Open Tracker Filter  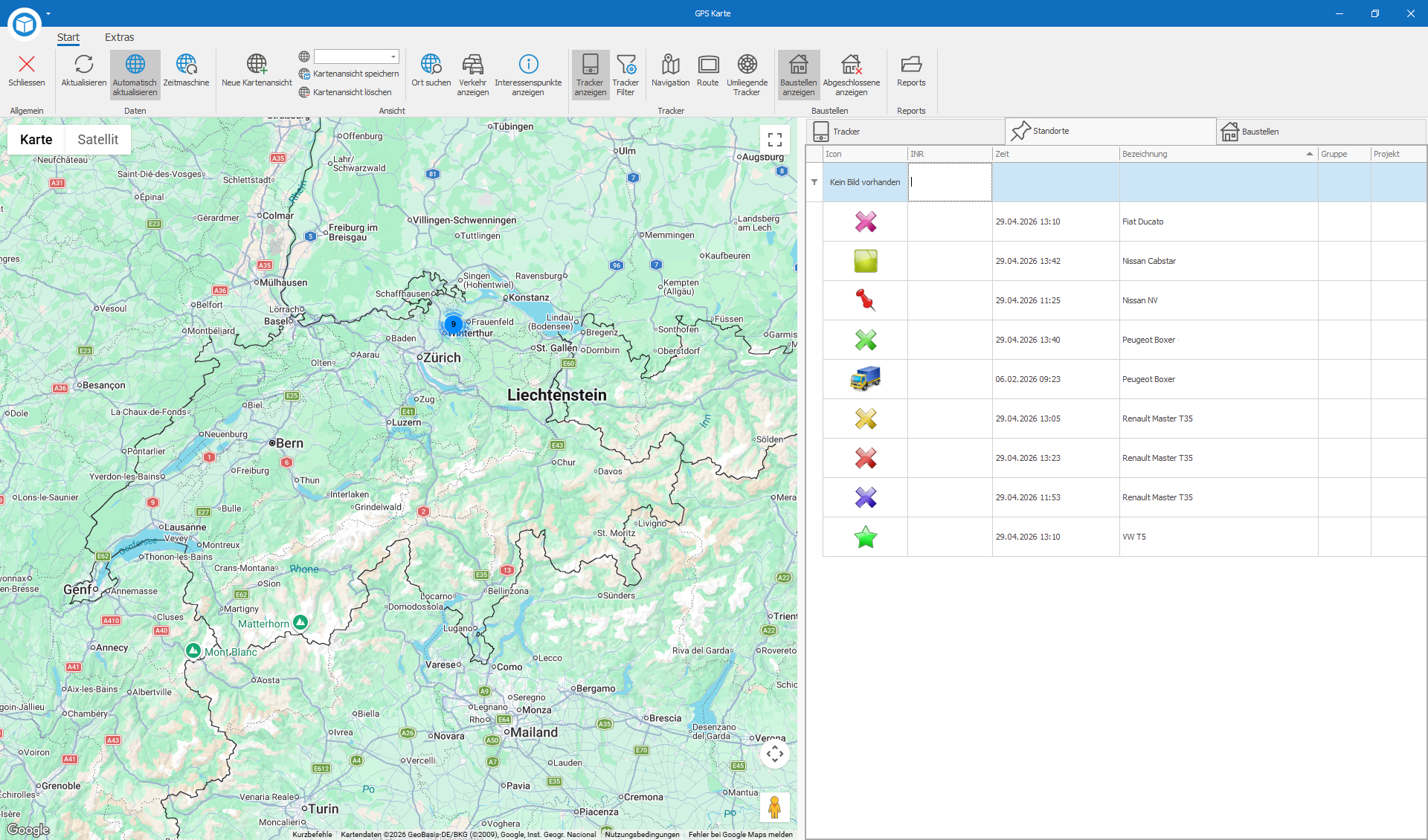(x=625, y=74)
